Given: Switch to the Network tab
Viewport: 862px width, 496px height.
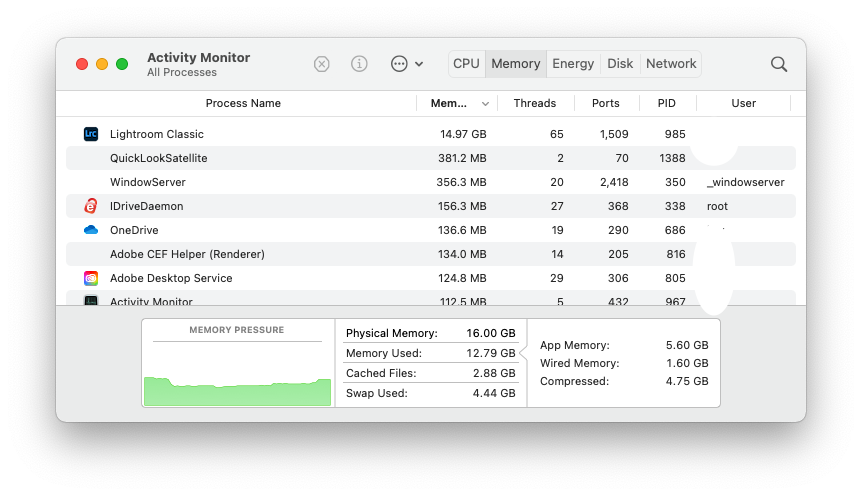Looking at the screenshot, I should 671,64.
